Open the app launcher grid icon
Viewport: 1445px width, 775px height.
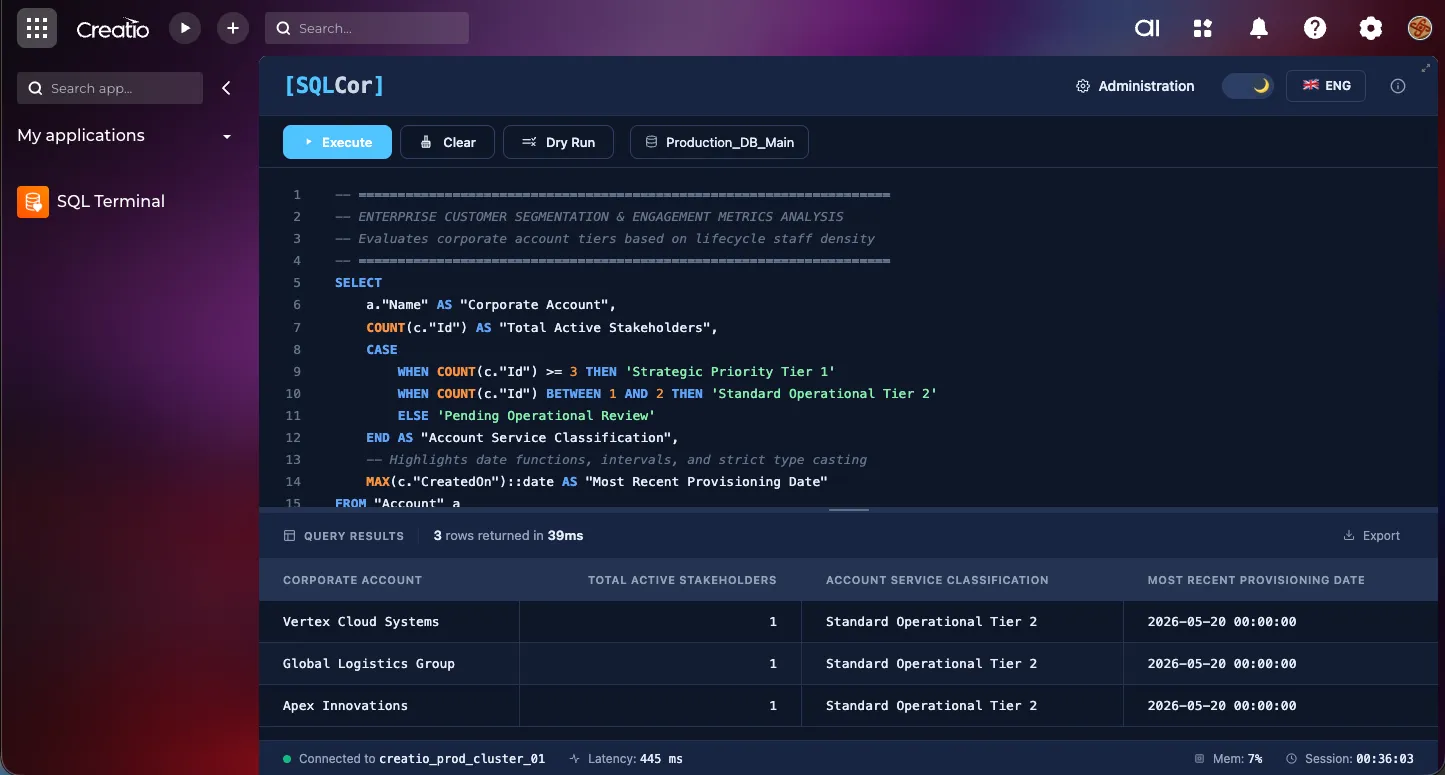[37, 28]
